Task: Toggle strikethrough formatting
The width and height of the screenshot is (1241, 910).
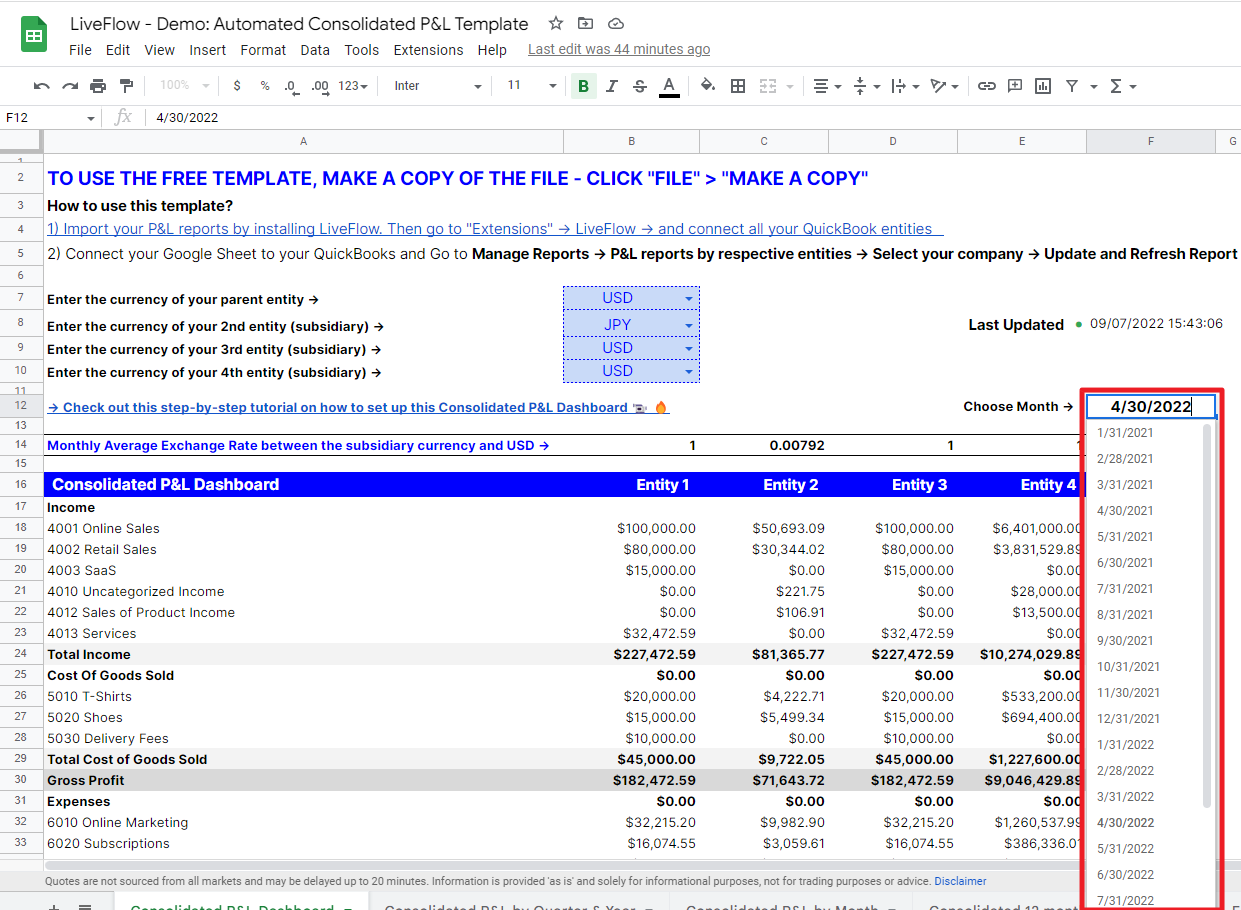Action: (640, 86)
